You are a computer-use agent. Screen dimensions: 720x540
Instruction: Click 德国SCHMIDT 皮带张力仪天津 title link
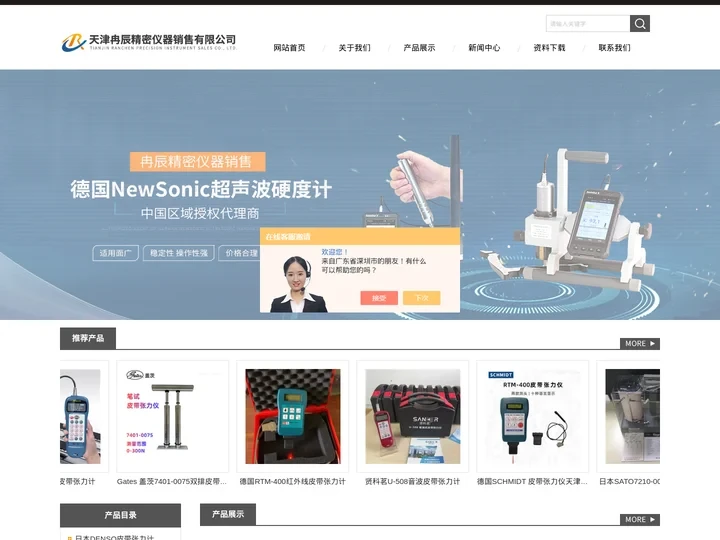[532, 481]
